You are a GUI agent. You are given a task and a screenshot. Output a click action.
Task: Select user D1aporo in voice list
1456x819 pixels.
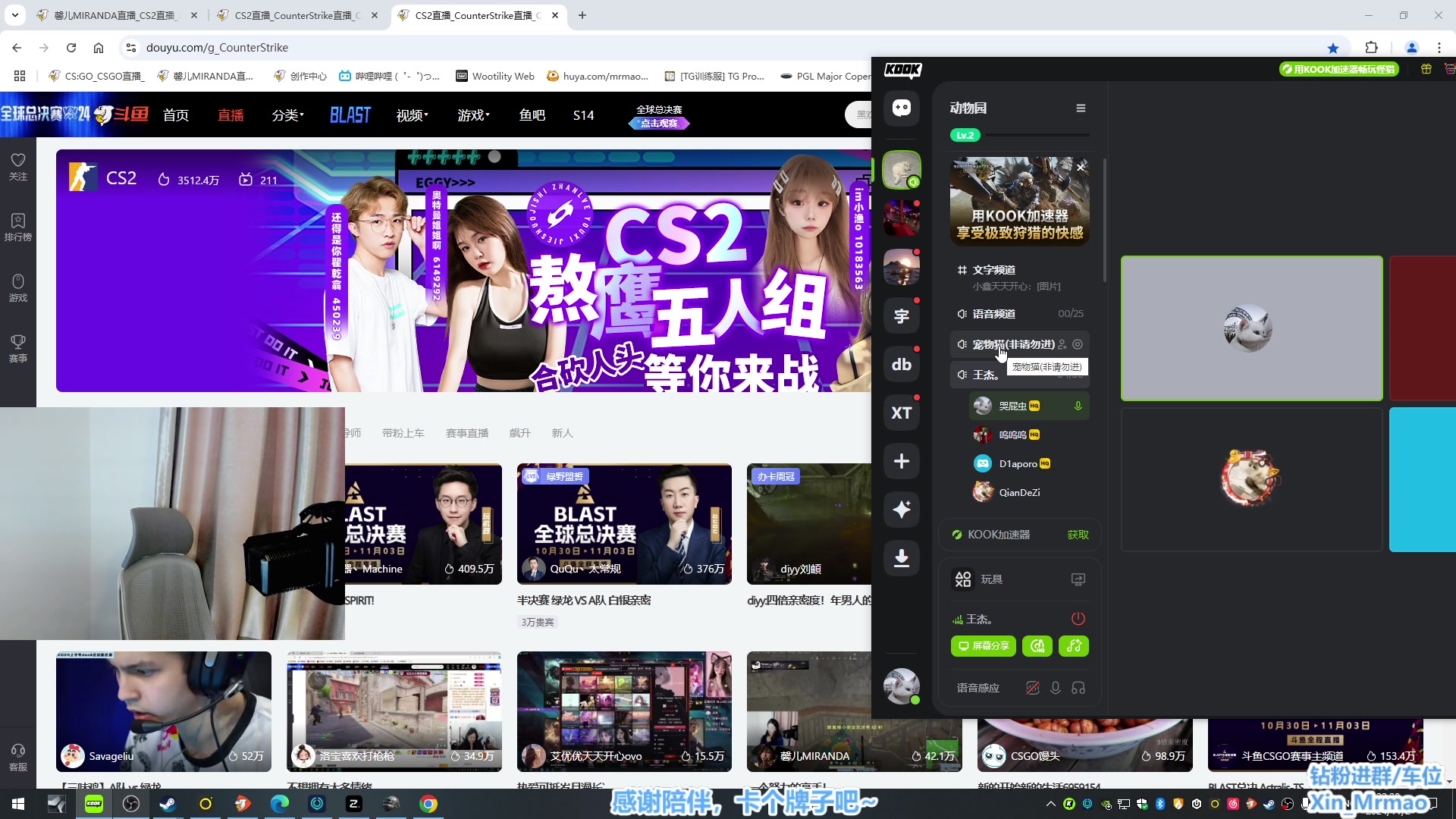(x=1029, y=463)
